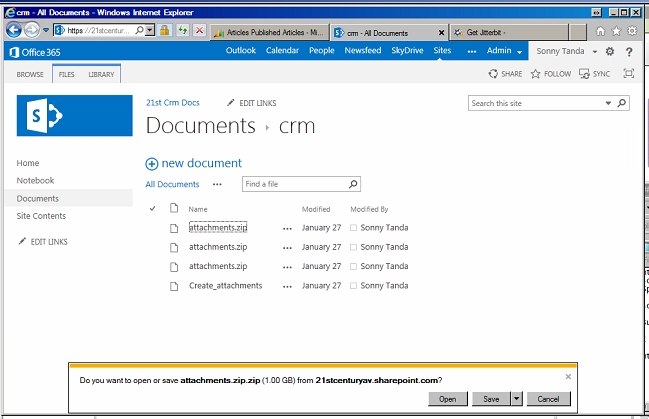Stop loading with the red X icon
This screenshot has height=419, width=649.
pos(200,30)
